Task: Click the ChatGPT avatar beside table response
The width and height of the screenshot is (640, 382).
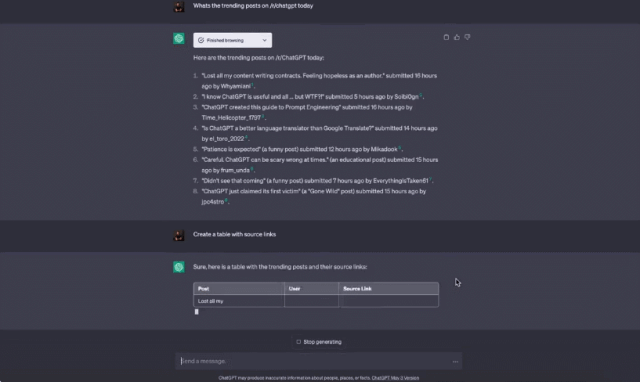Action: point(179,267)
